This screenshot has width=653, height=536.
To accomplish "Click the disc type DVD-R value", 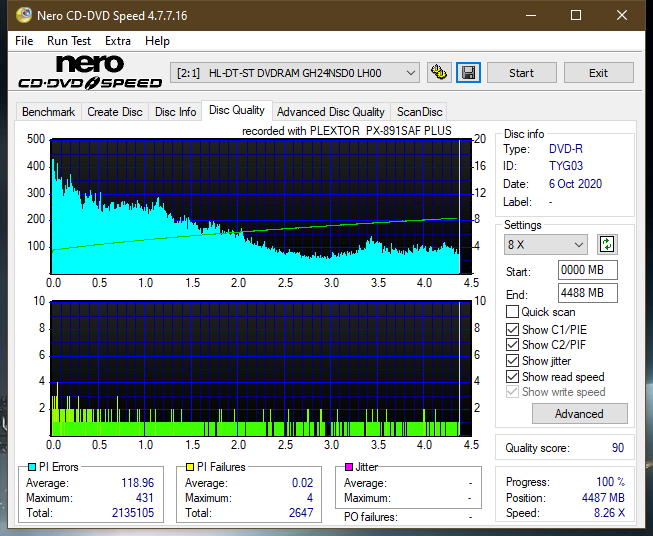I will [x=566, y=149].
